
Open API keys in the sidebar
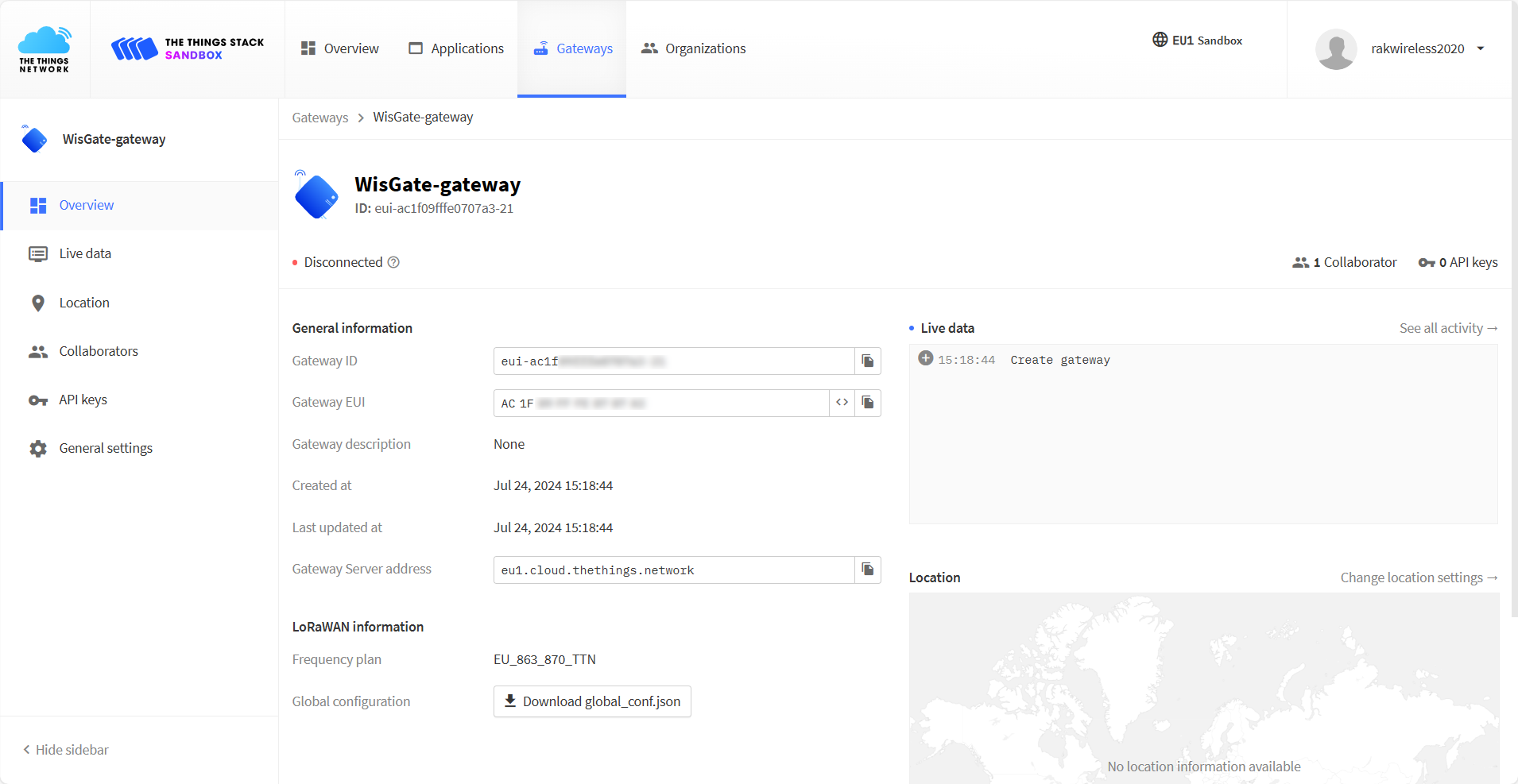[141, 400]
